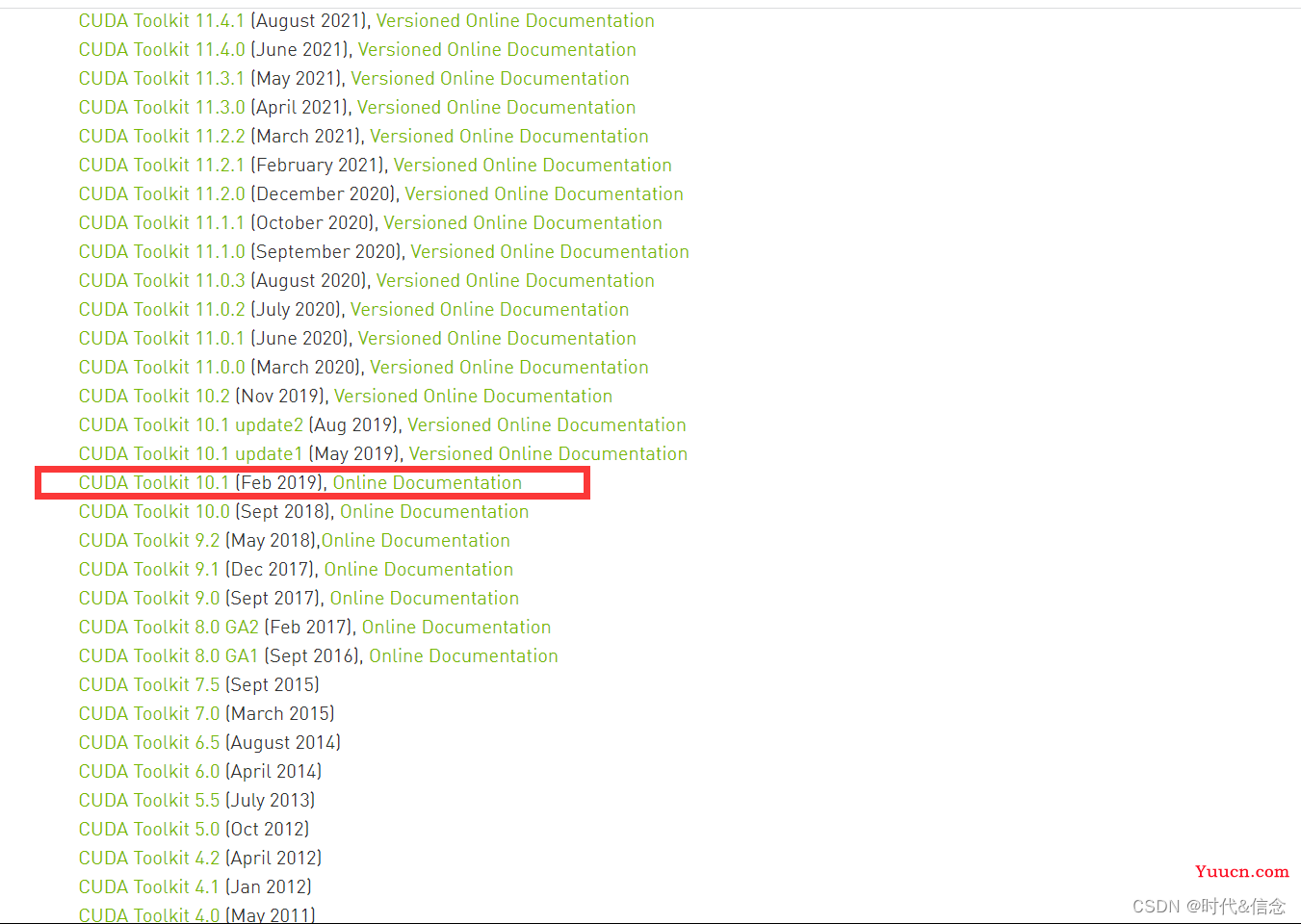View Versioned Online Documentation for CUDA 11.0.0
1301x924 pixels.
[x=509, y=367]
